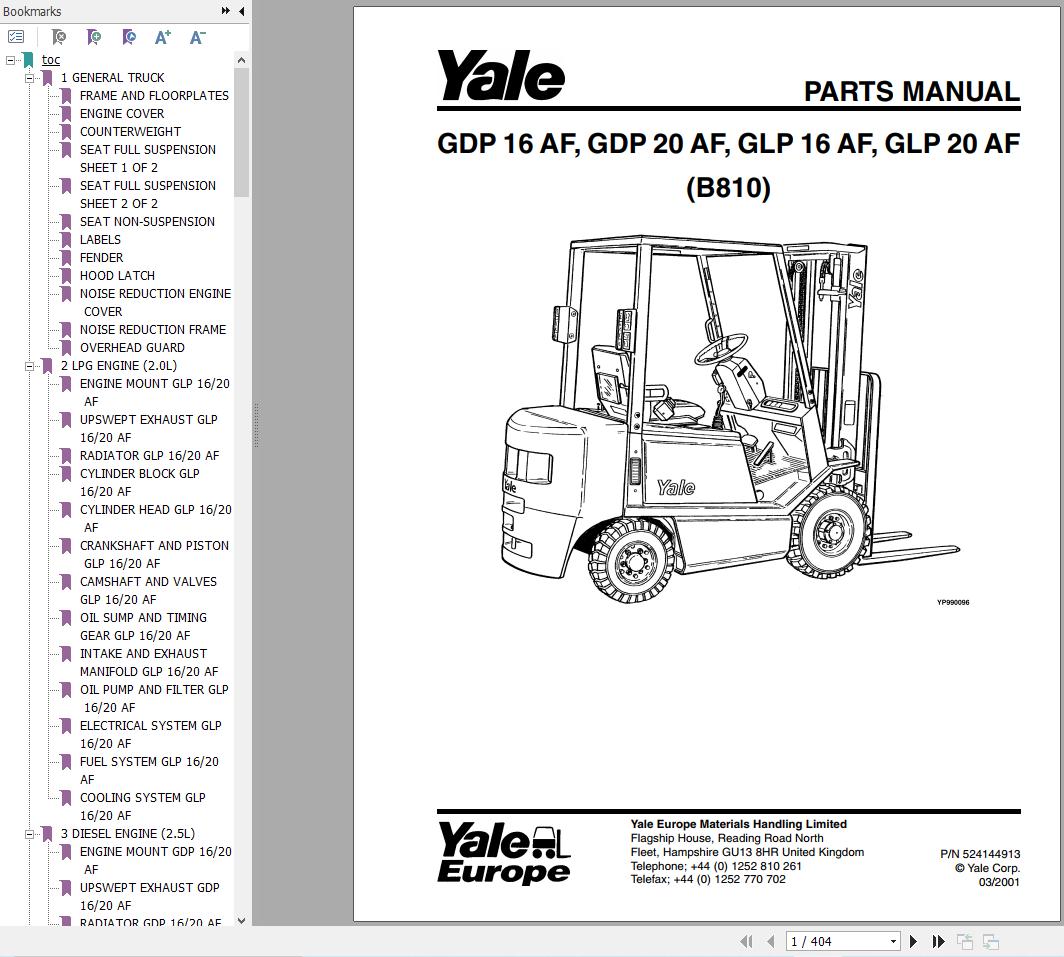Decrease bookmark text size
1064x957 pixels.
click(x=197, y=37)
